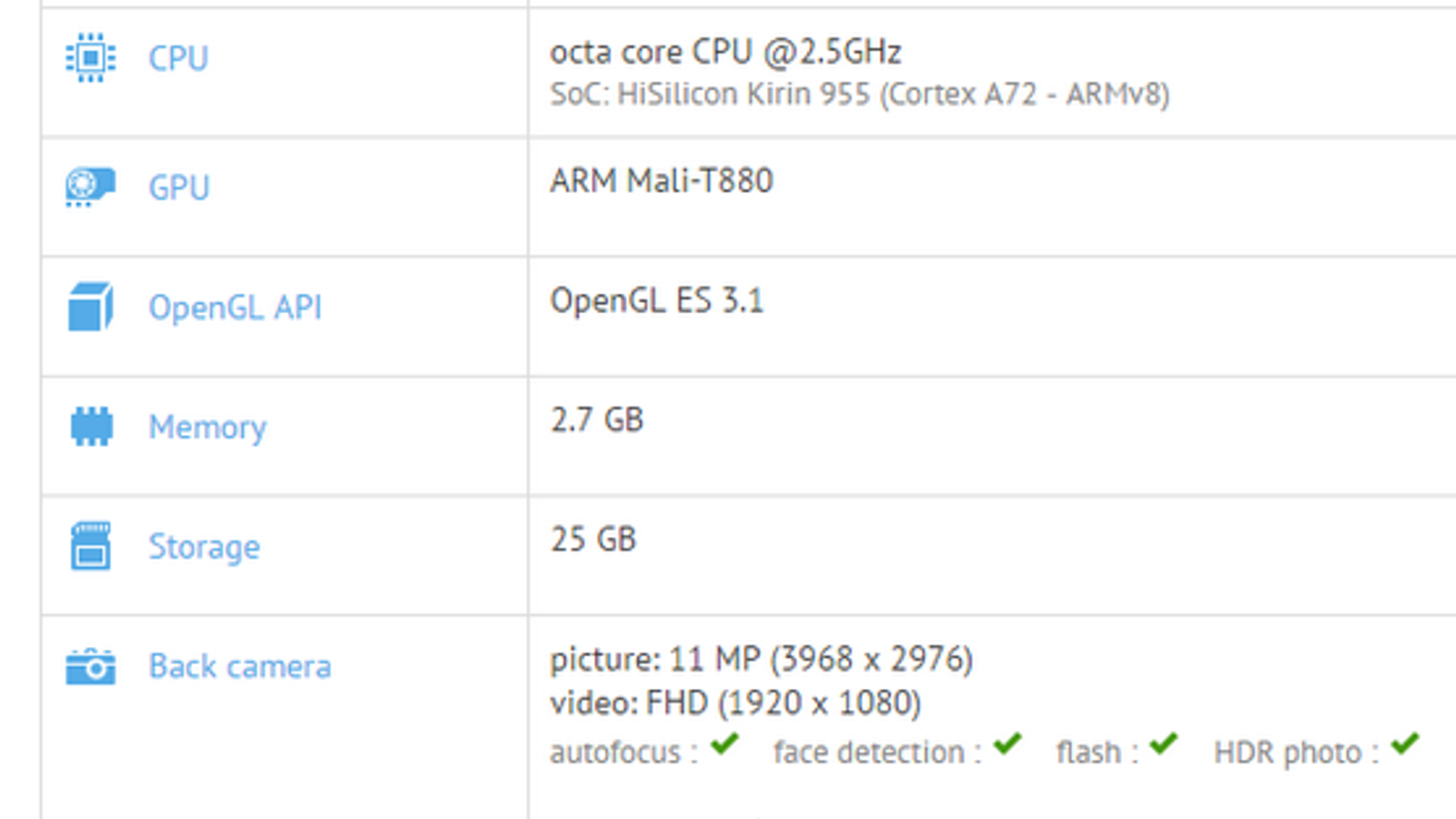The image size is (1456, 819).
Task: Select the OpenGL API label
Action: (235, 308)
